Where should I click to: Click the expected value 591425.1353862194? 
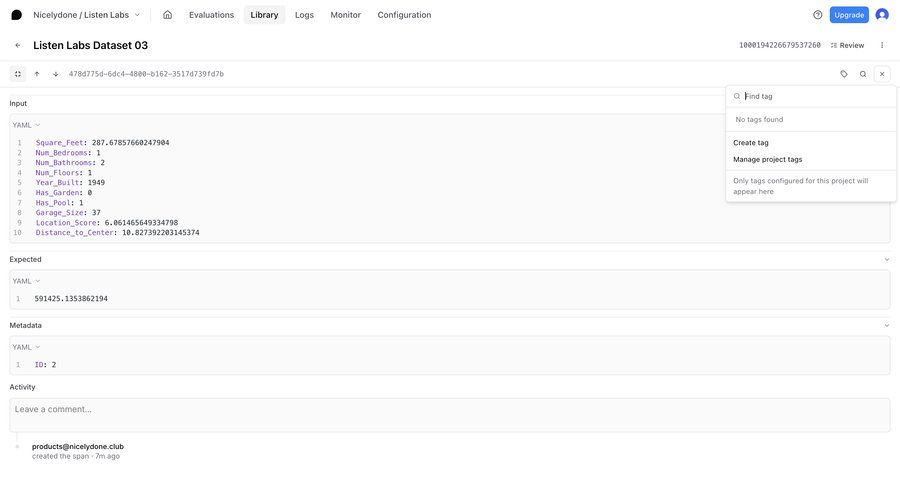coord(71,299)
